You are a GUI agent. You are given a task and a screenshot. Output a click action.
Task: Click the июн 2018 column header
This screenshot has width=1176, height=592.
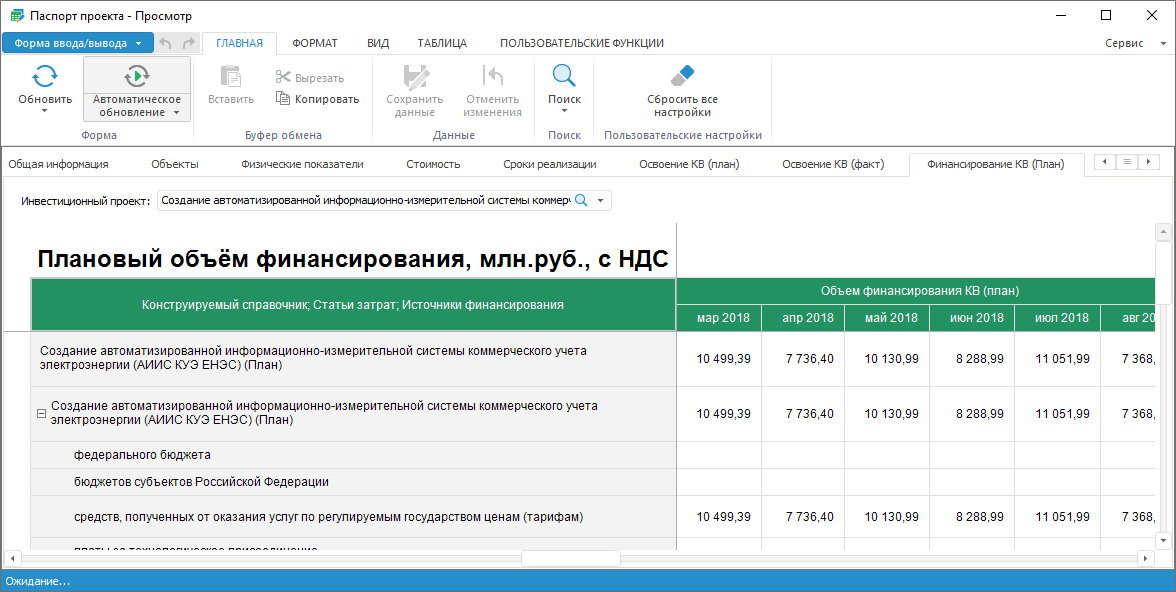click(x=972, y=317)
